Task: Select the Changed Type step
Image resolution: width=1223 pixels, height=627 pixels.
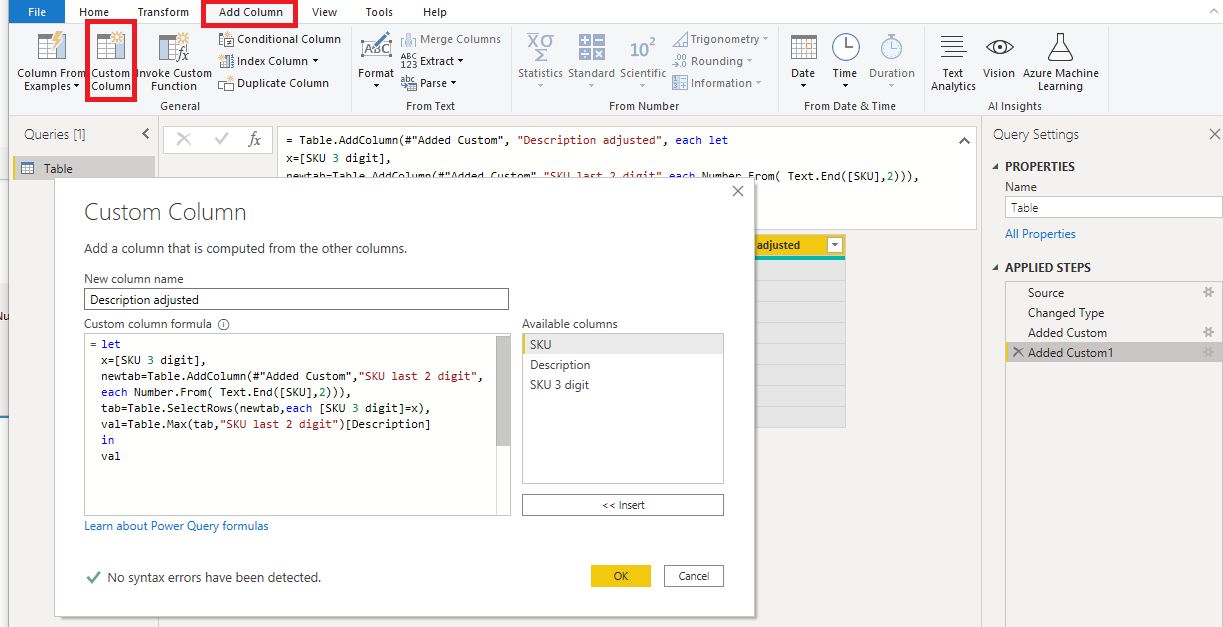Action: (1066, 313)
